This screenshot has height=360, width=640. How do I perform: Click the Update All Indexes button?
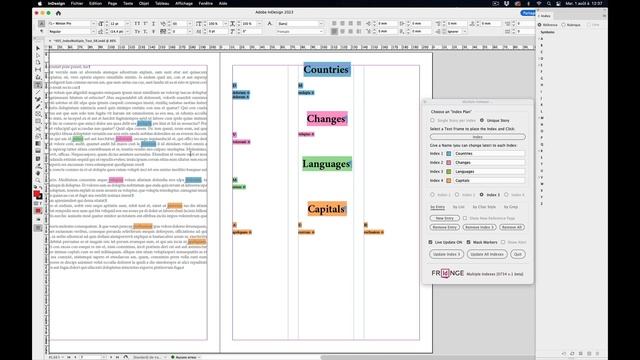[487, 254]
